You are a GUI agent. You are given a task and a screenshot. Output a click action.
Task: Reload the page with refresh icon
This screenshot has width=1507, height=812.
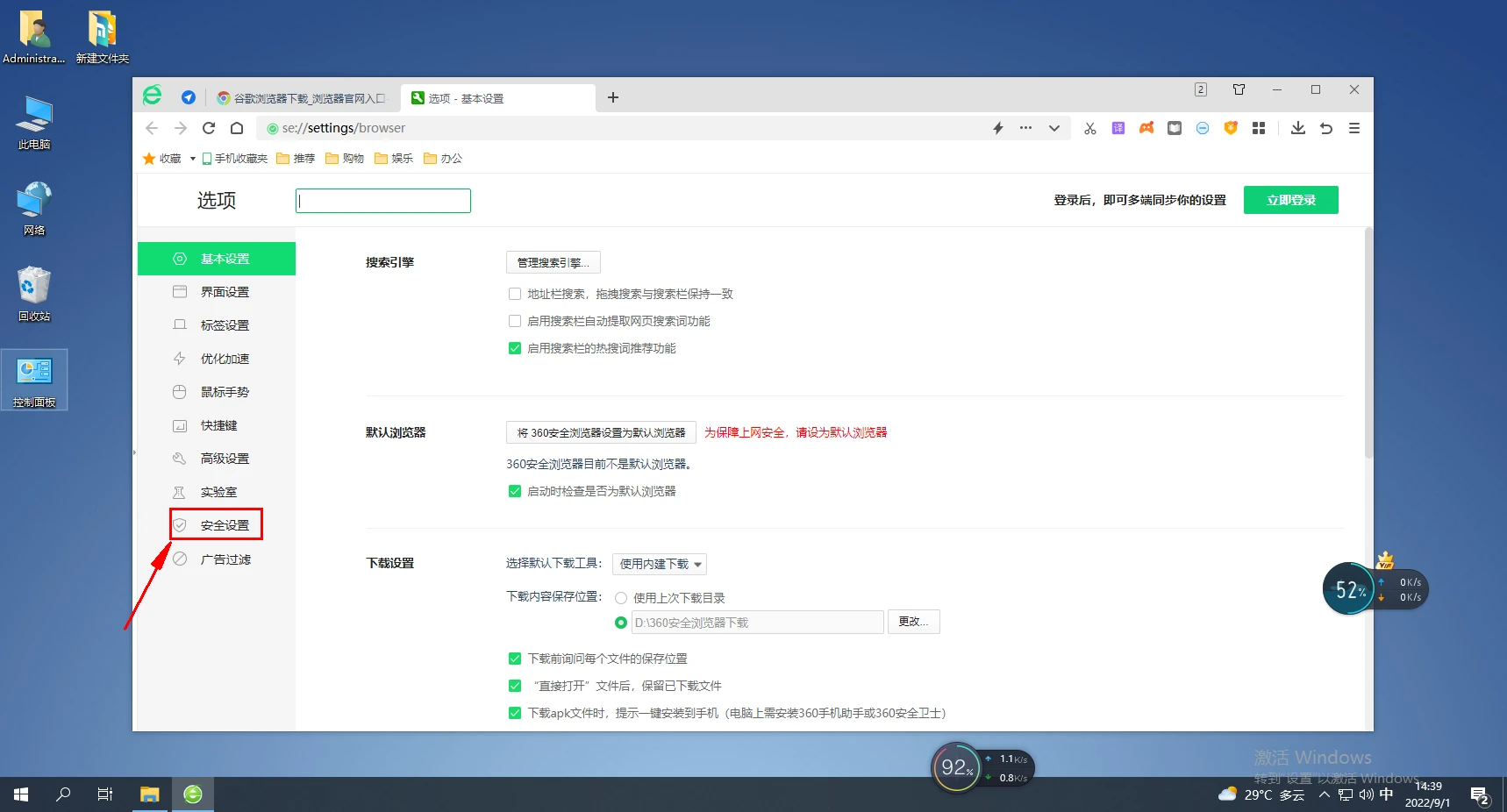tap(209, 128)
